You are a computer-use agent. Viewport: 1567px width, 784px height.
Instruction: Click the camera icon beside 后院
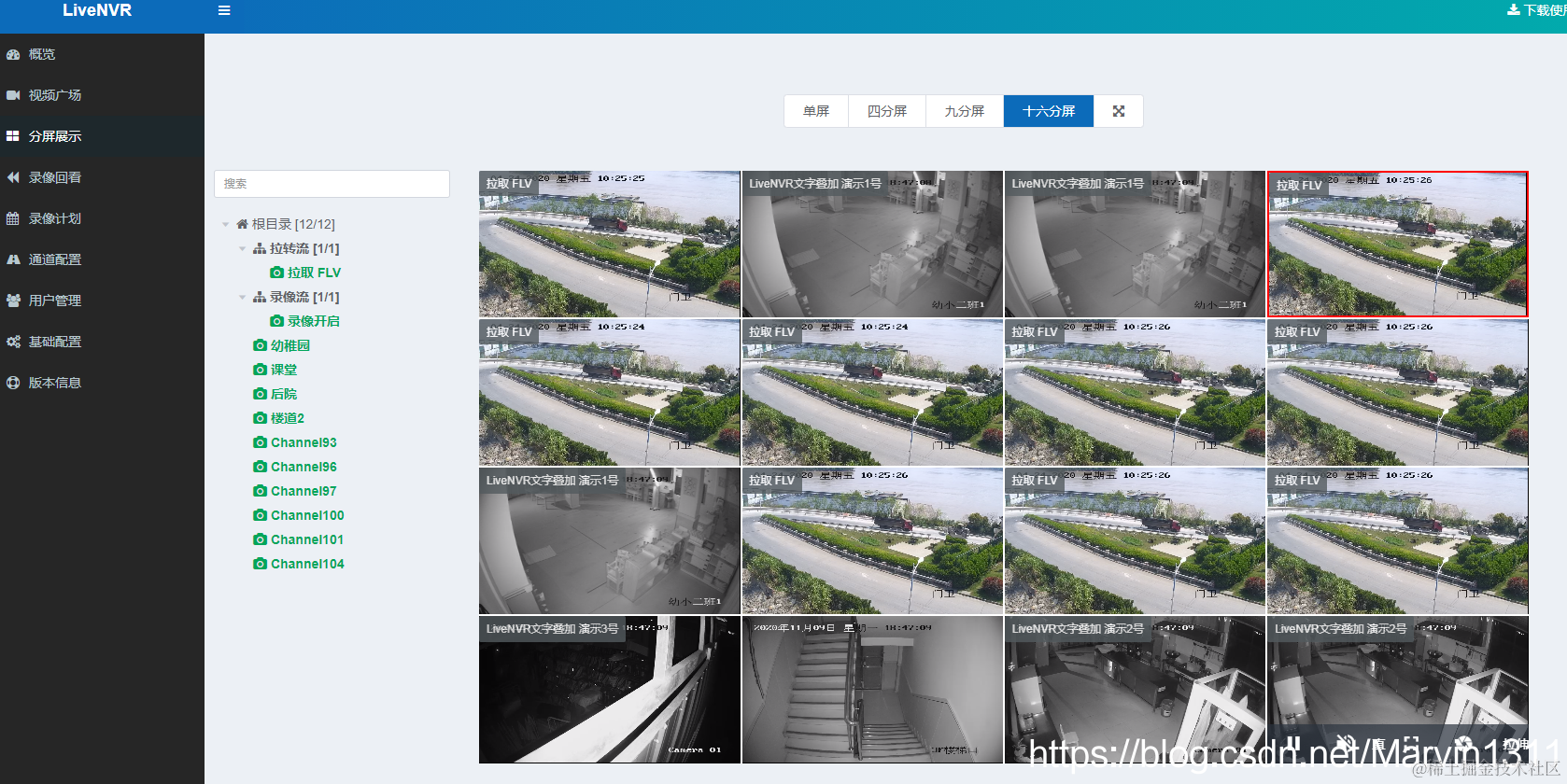click(x=260, y=394)
